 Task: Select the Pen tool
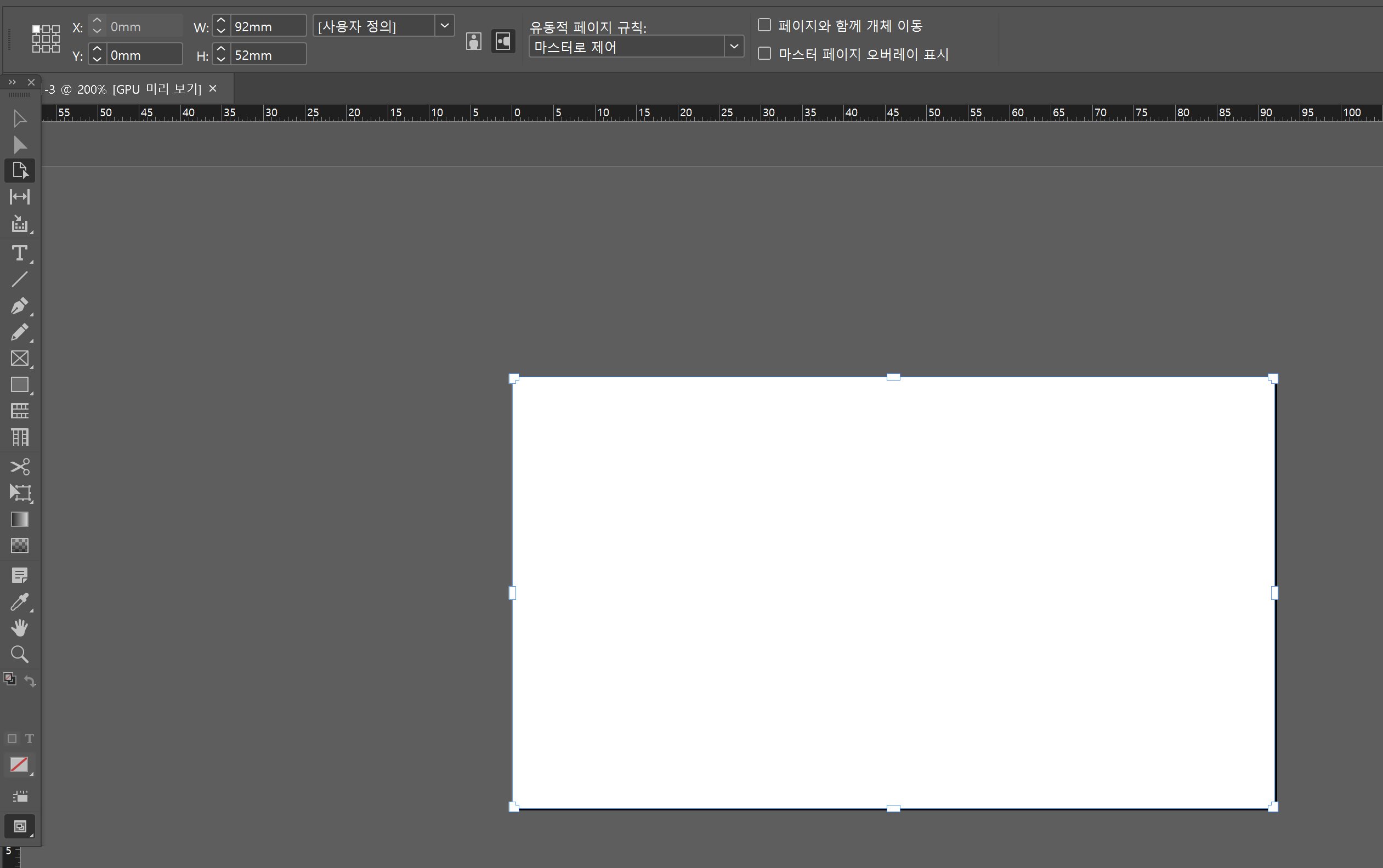tap(20, 305)
